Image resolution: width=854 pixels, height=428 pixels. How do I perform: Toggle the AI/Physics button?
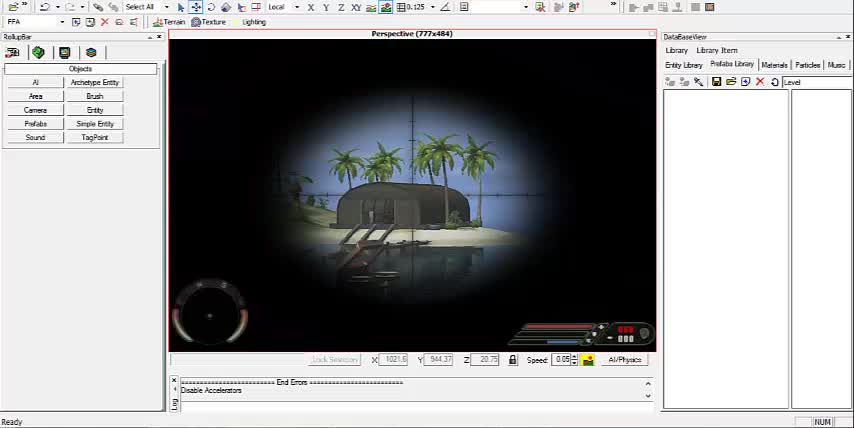click(625, 359)
